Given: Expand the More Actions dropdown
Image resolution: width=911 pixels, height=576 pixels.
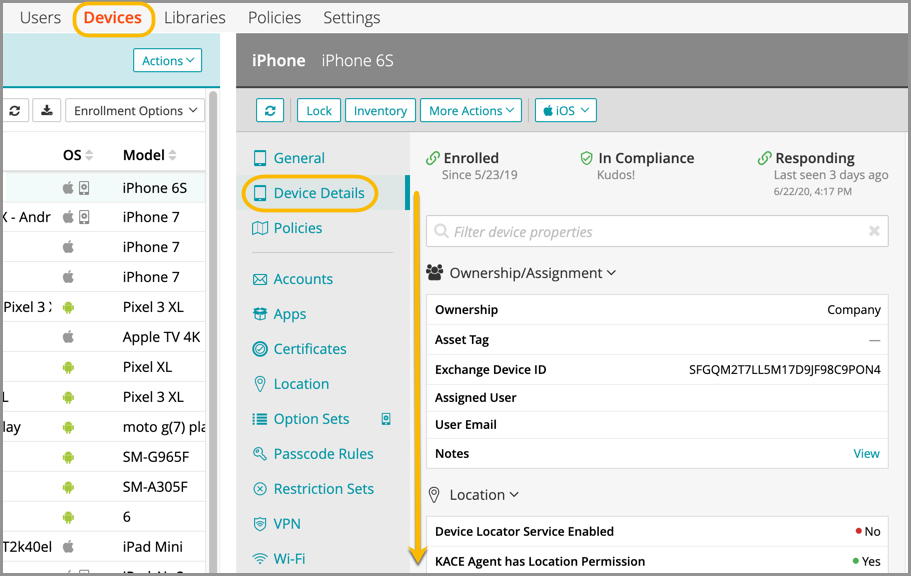Looking at the screenshot, I should (471, 110).
